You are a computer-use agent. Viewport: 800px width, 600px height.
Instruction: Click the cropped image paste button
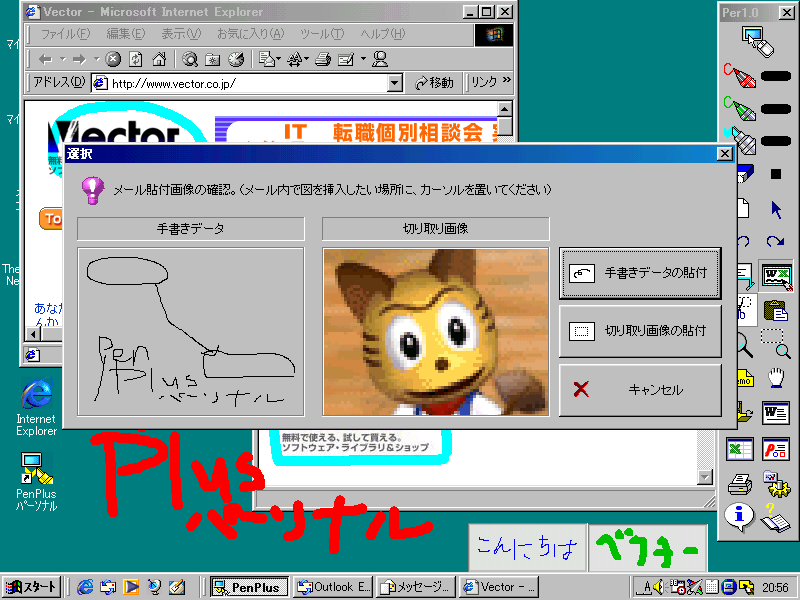tap(640, 331)
